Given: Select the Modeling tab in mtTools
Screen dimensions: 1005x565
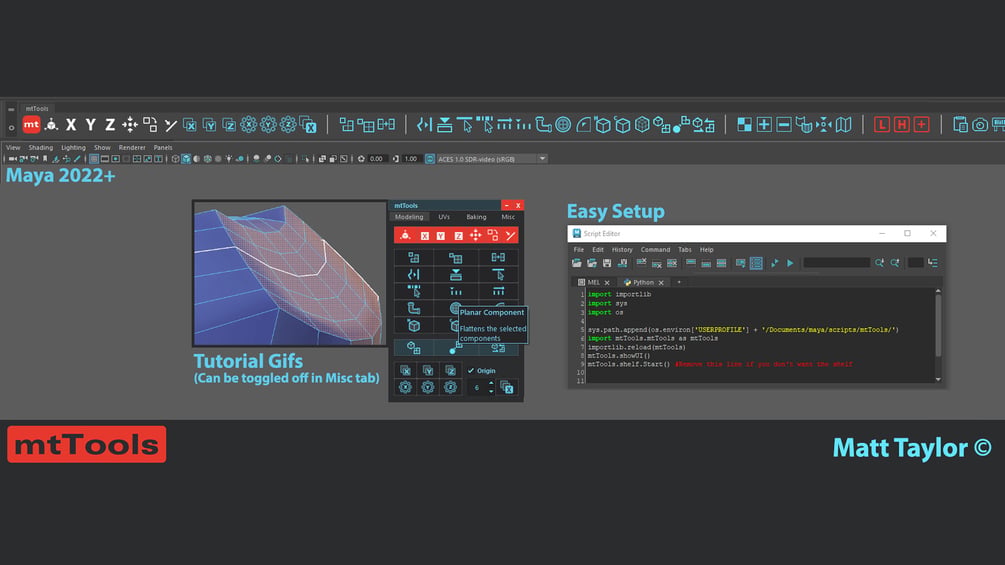Looking at the screenshot, I should [409, 217].
